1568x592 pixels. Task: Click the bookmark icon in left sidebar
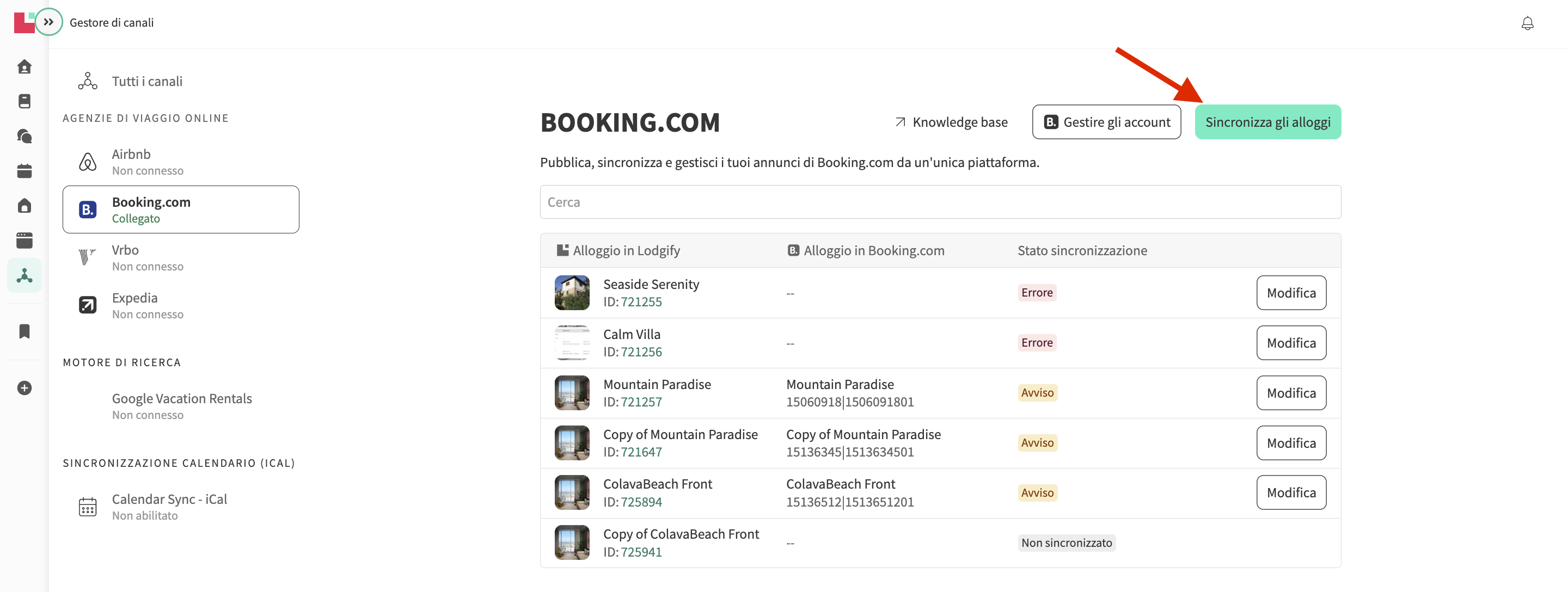tap(24, 331)
